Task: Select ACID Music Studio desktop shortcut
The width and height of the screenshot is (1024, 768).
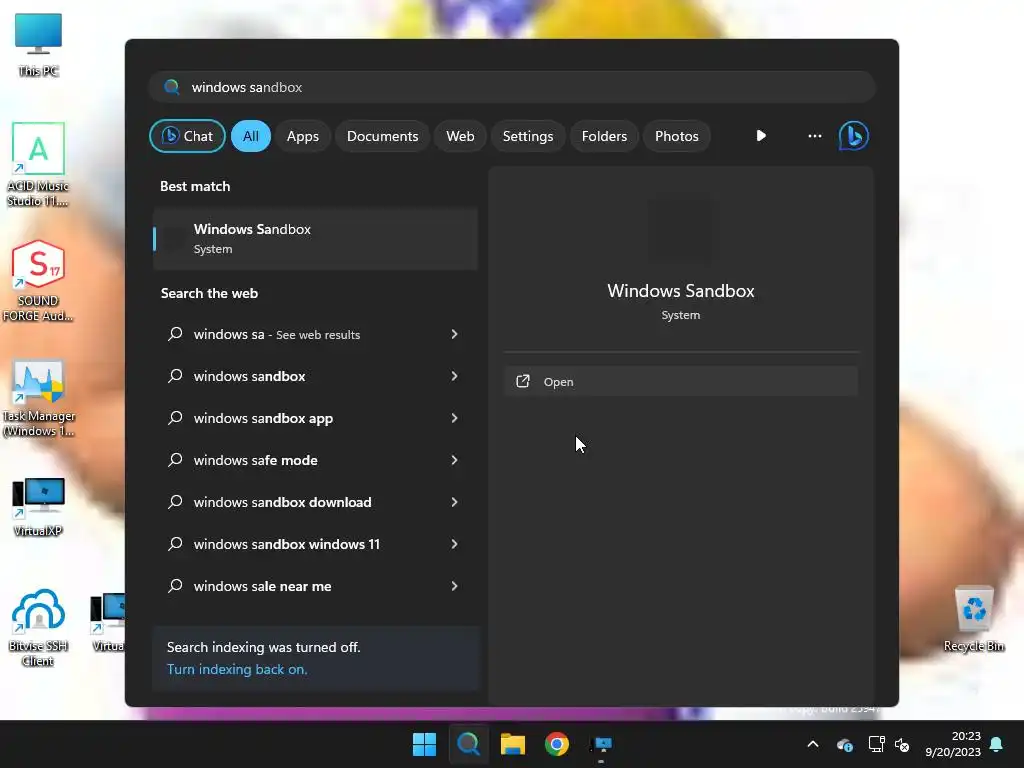Action: (x=38, y=165)
